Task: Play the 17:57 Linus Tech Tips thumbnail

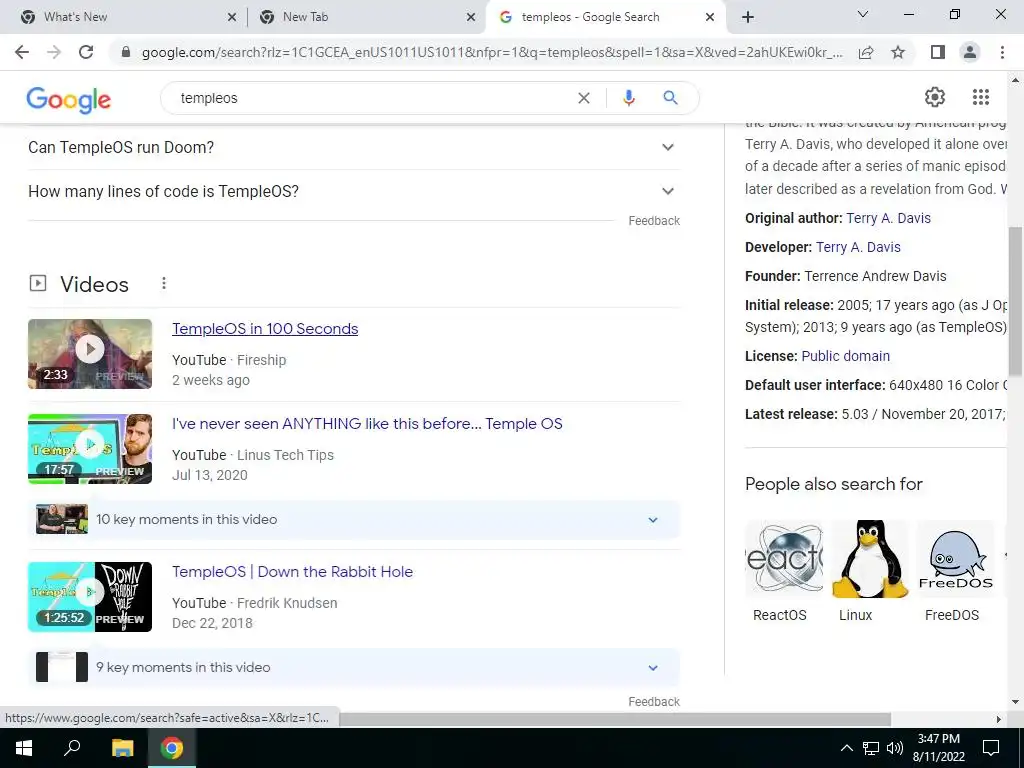Action: (x=90, y=449)
